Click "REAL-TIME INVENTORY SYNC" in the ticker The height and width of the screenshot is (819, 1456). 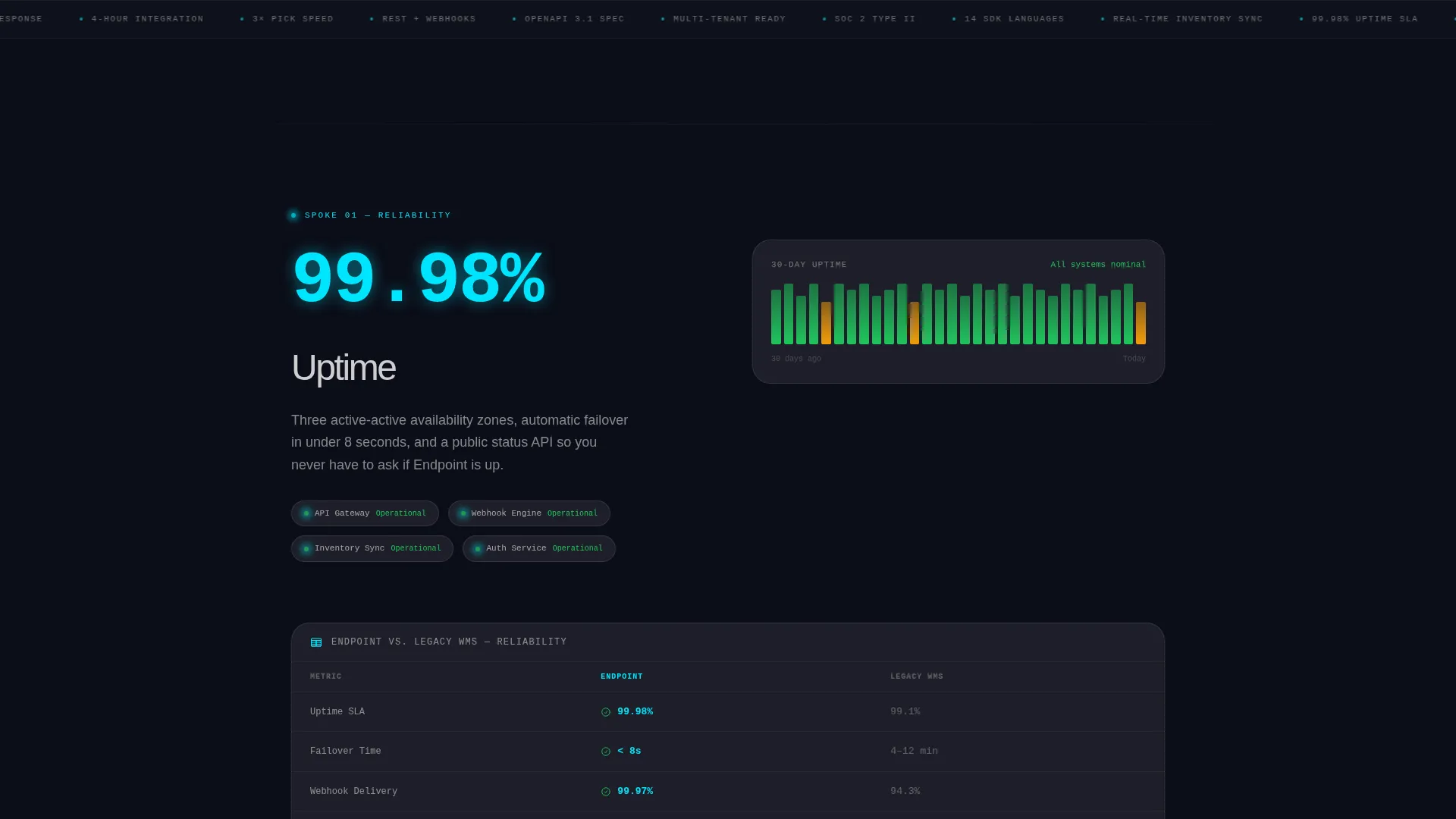1188,19
